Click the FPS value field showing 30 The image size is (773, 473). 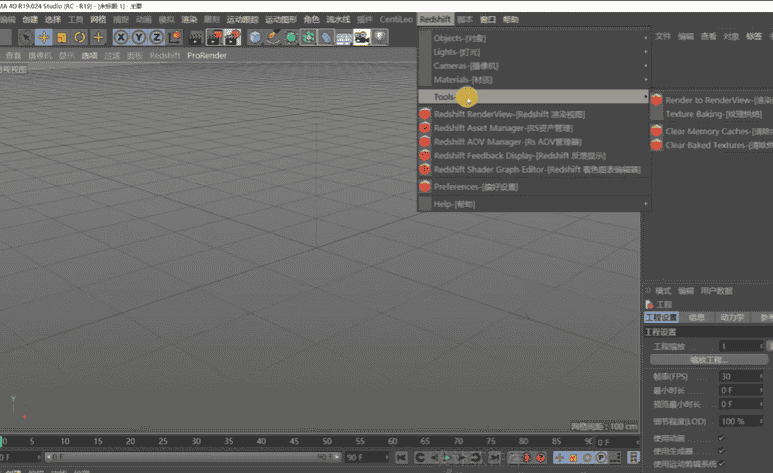[x=741, y=376]
